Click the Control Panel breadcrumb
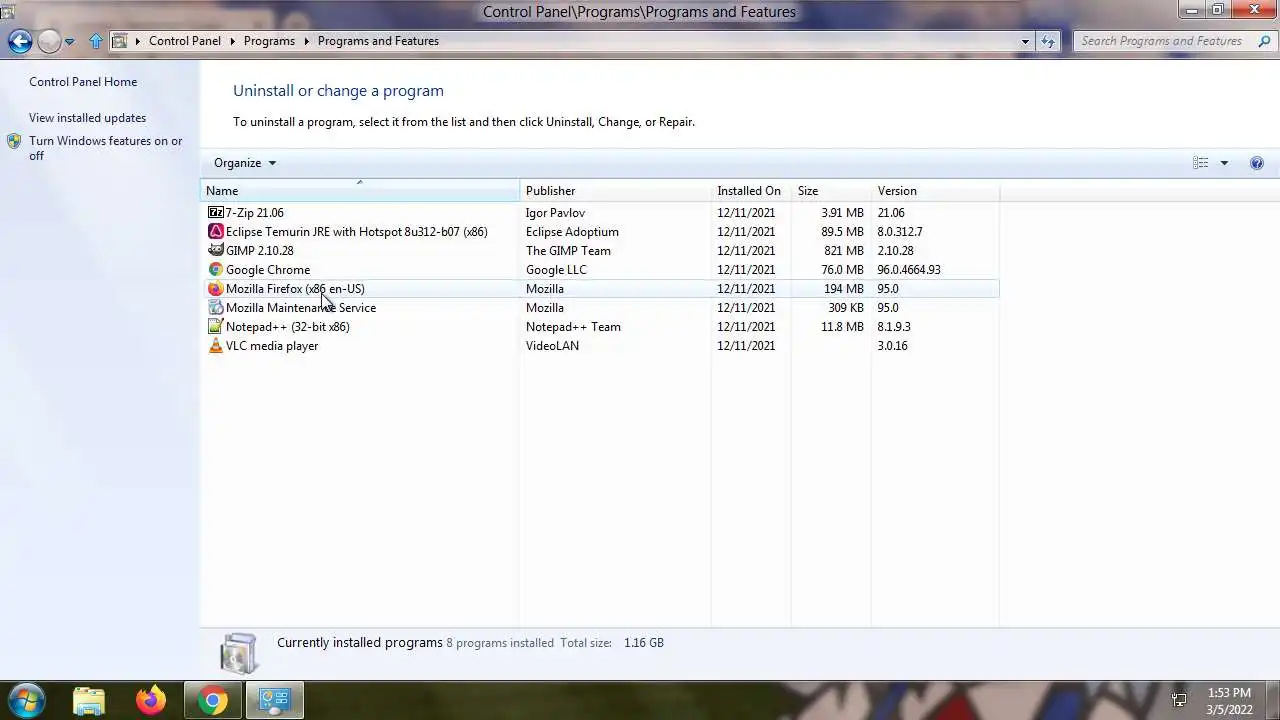 185,41
